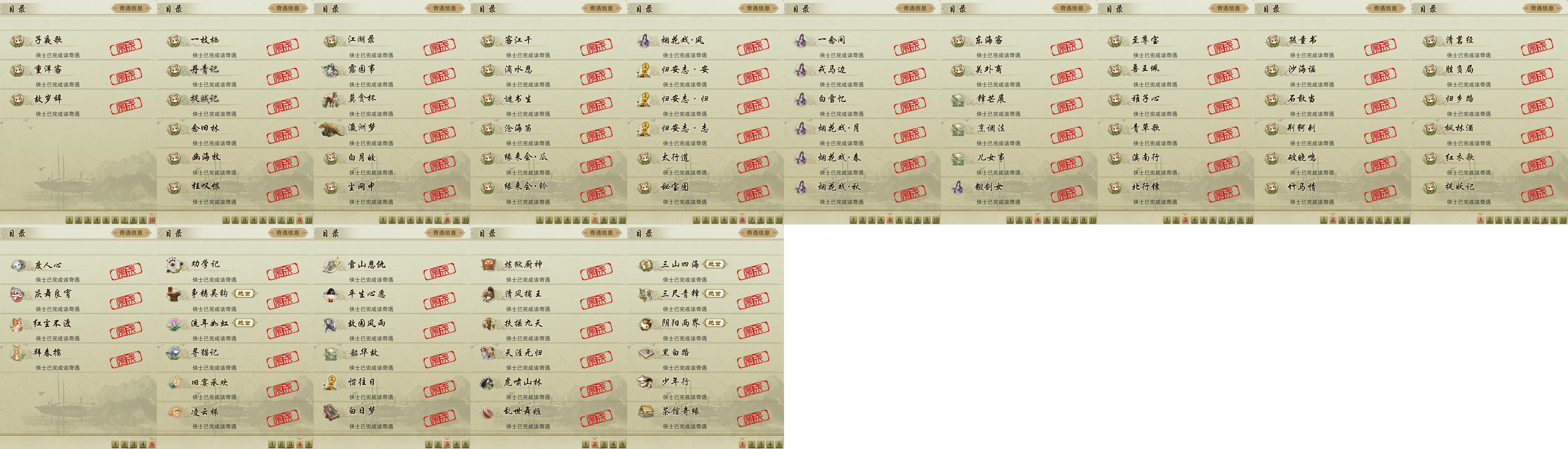Click the folding fan icon beside 故园风雨
Viewport: 1568px width, 449px height.
click(x=332, y=324)
